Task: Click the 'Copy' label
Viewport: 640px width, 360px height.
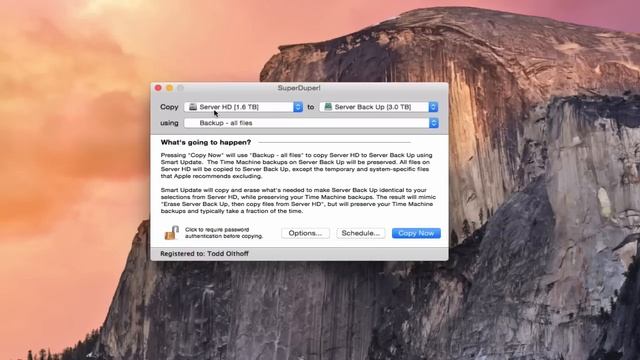Action: coord(169,107)
